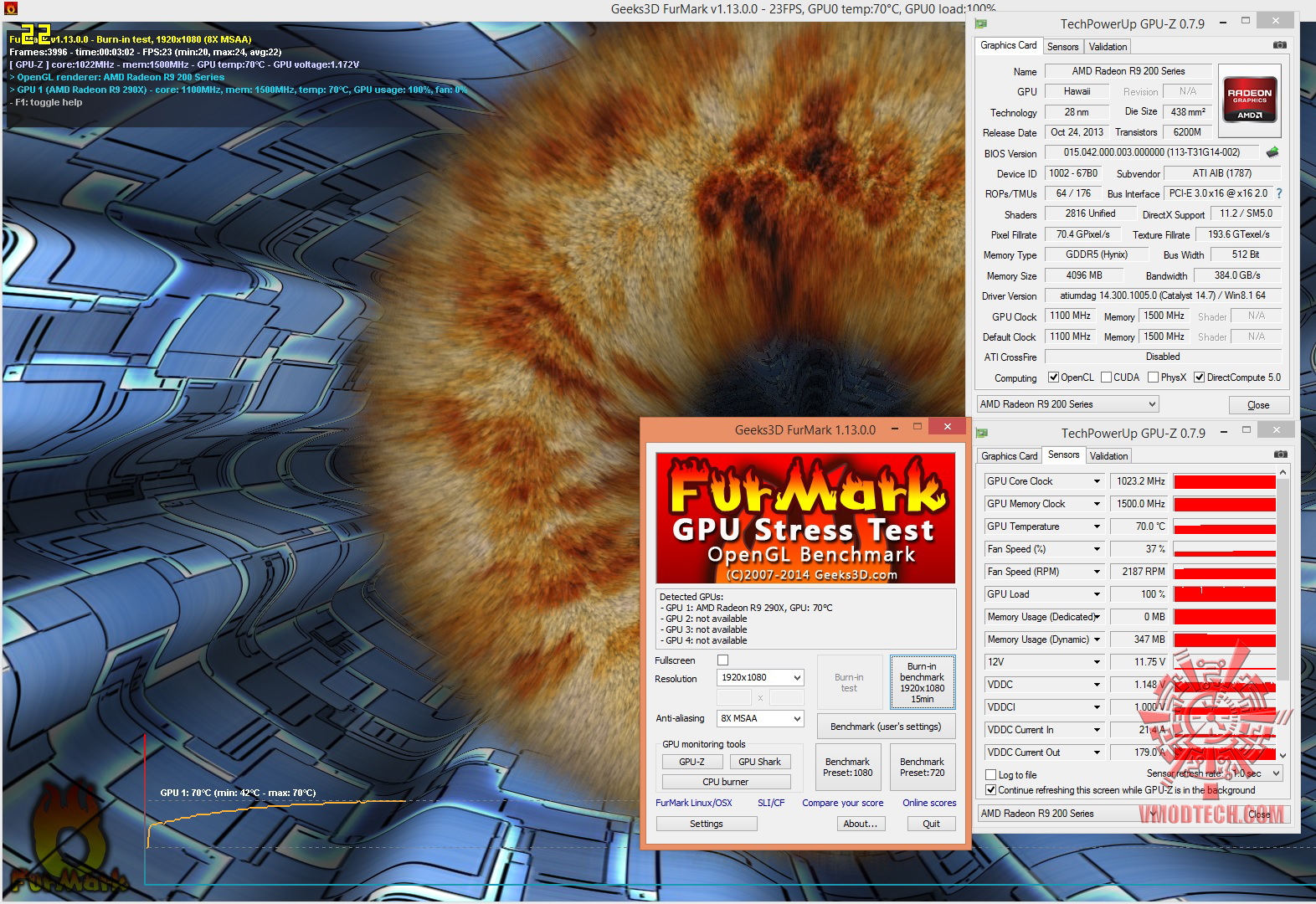Click the GPU Temperature red sensor graph

coord(1225,526)
